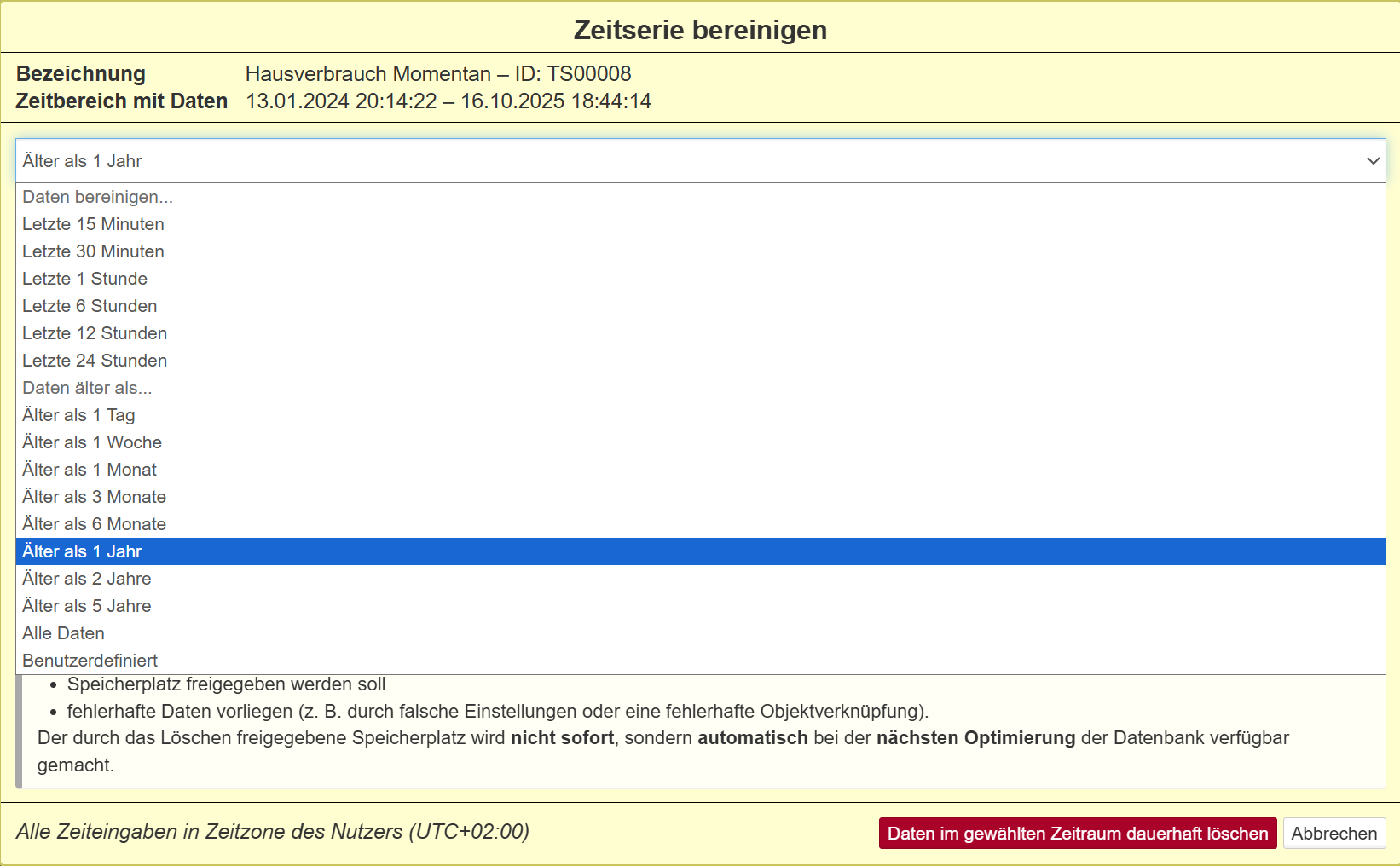Choose 'Letzte 12 Stunden' option
The image size is (1400, 866).
tap(95, 333)
